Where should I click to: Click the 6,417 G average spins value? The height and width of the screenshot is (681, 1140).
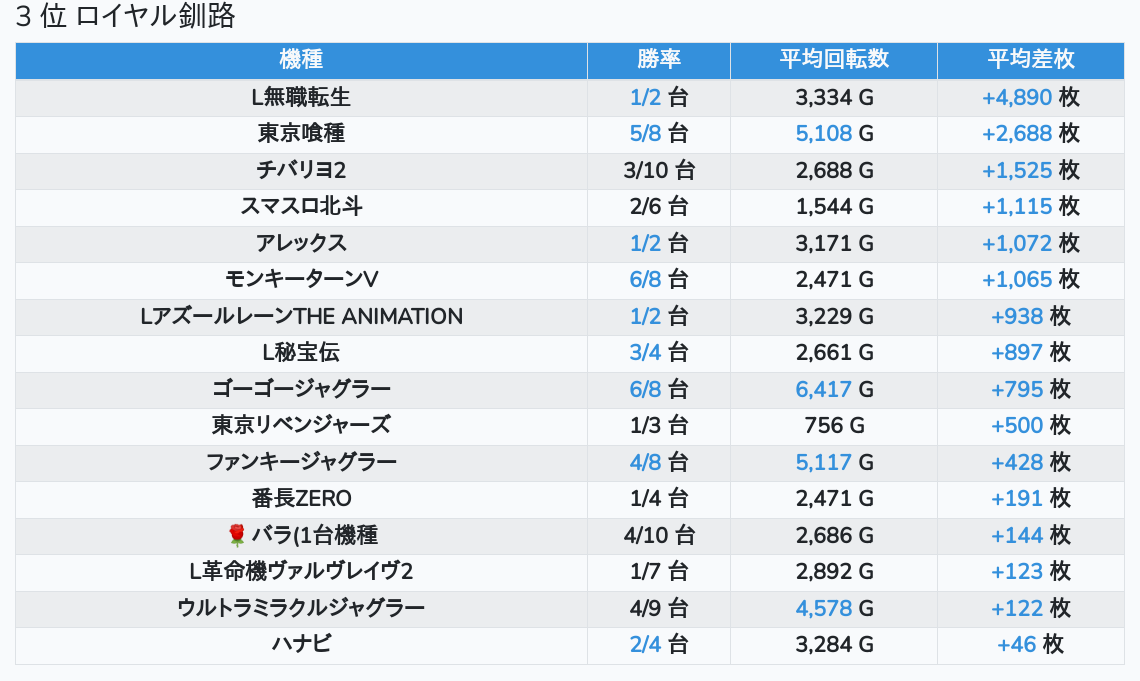pos(834,389)
